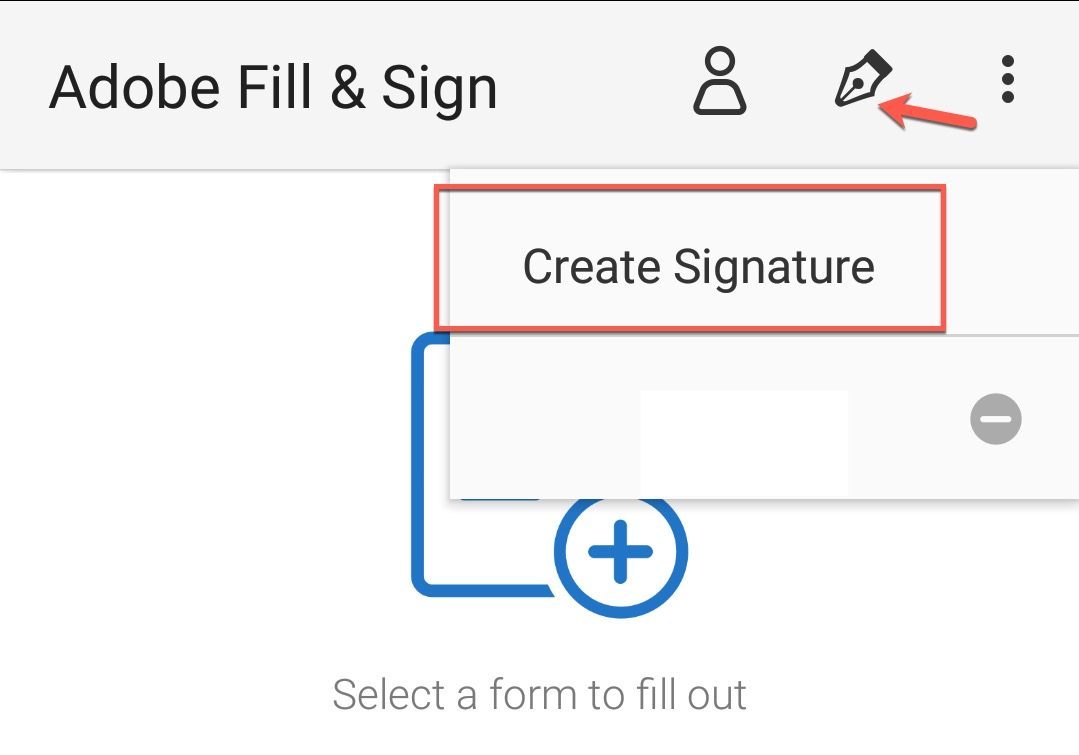Start creating a new signature

point(698,266)
